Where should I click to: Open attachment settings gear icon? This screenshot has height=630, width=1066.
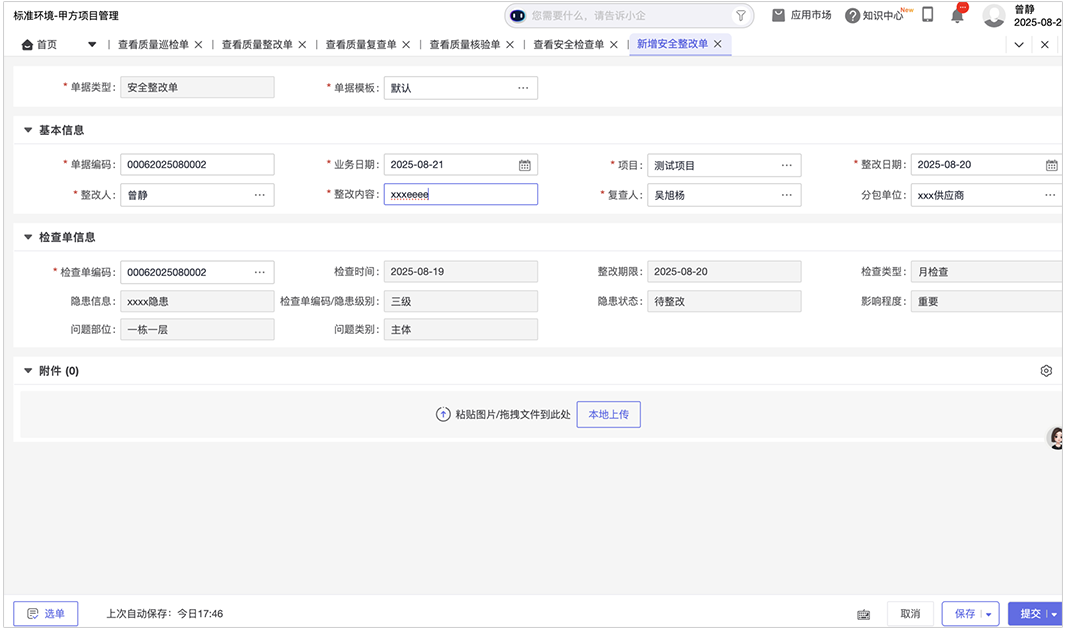pos(1046,371)
